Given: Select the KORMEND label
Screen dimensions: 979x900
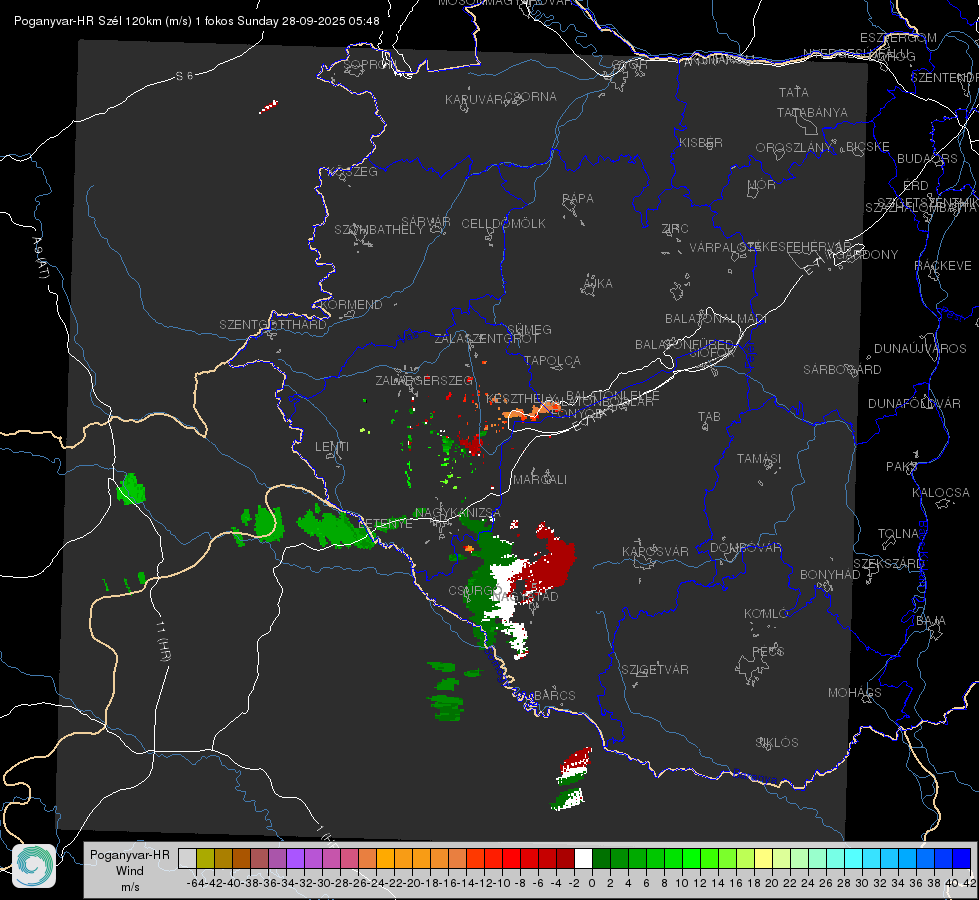Looking at the screenshot, I should (352, 305).
